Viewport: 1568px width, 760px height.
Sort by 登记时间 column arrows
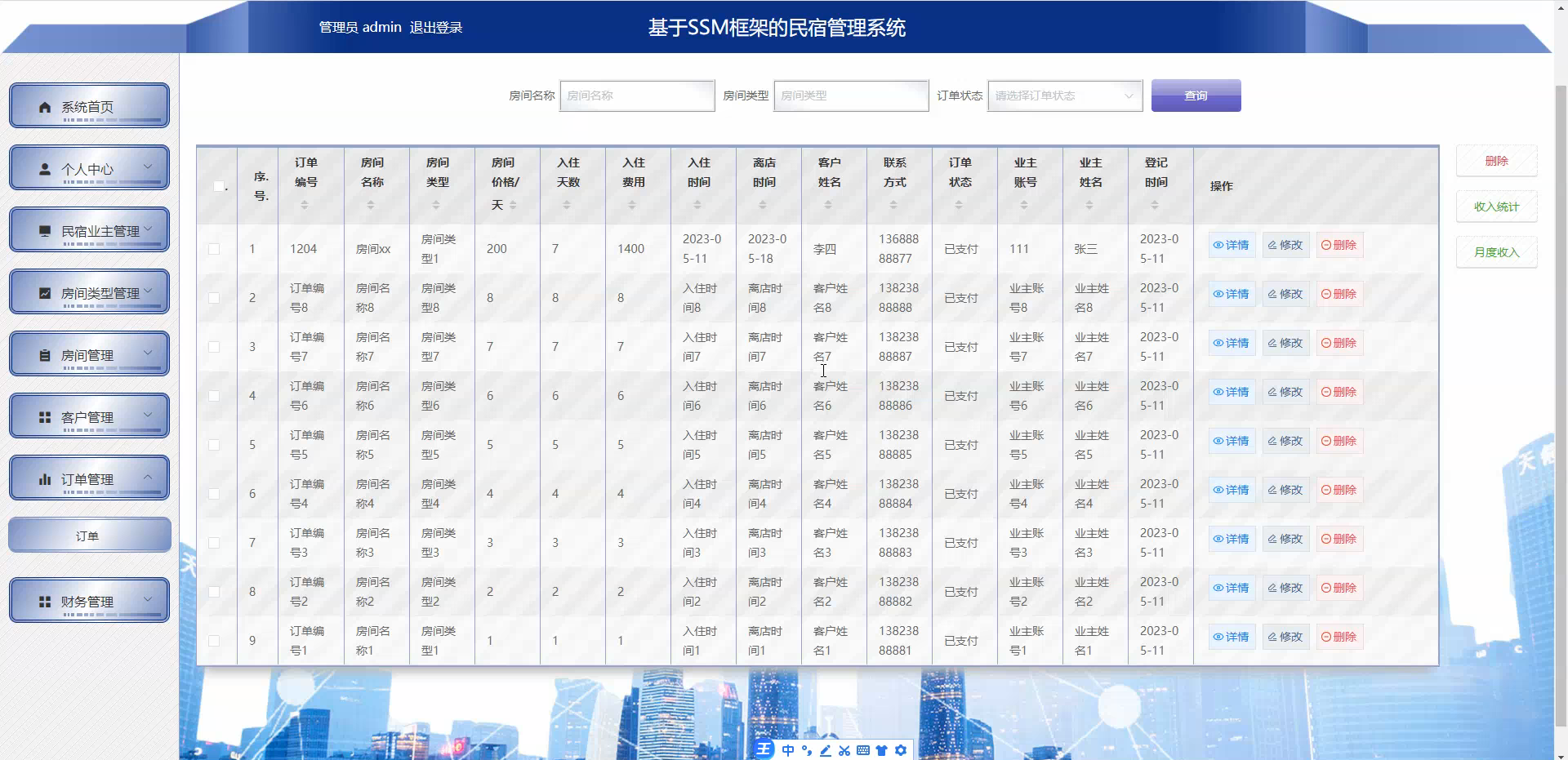coord(1154,205)
